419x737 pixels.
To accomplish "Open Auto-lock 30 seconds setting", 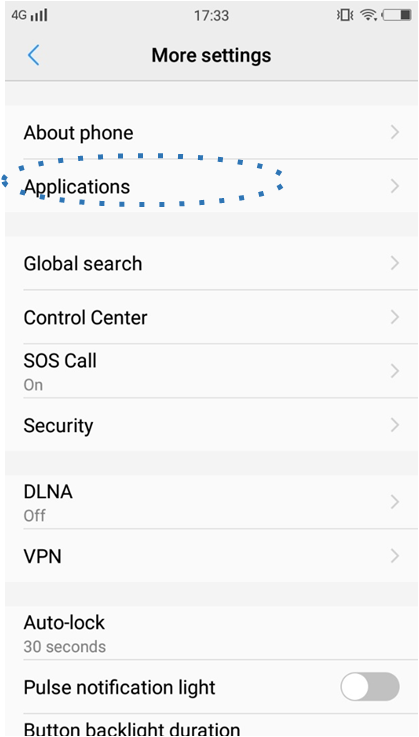I will click(x=211, y=633).
